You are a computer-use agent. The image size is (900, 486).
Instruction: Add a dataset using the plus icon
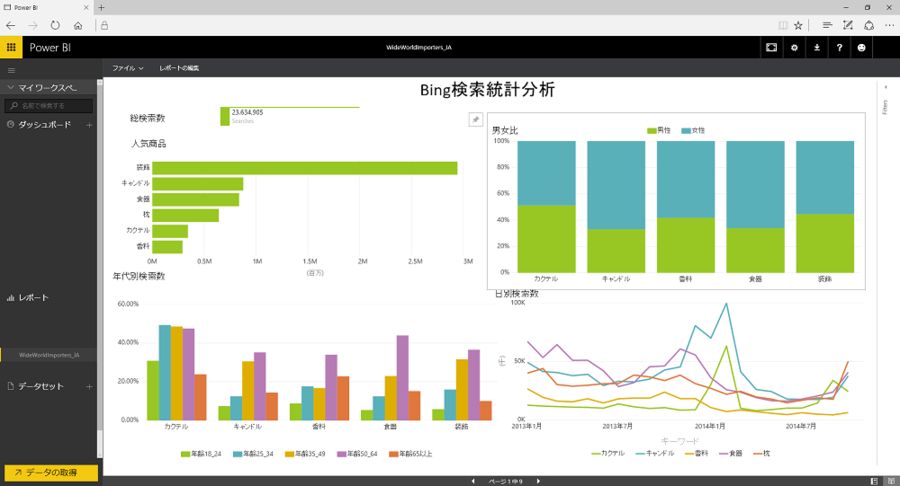[89, 386]
